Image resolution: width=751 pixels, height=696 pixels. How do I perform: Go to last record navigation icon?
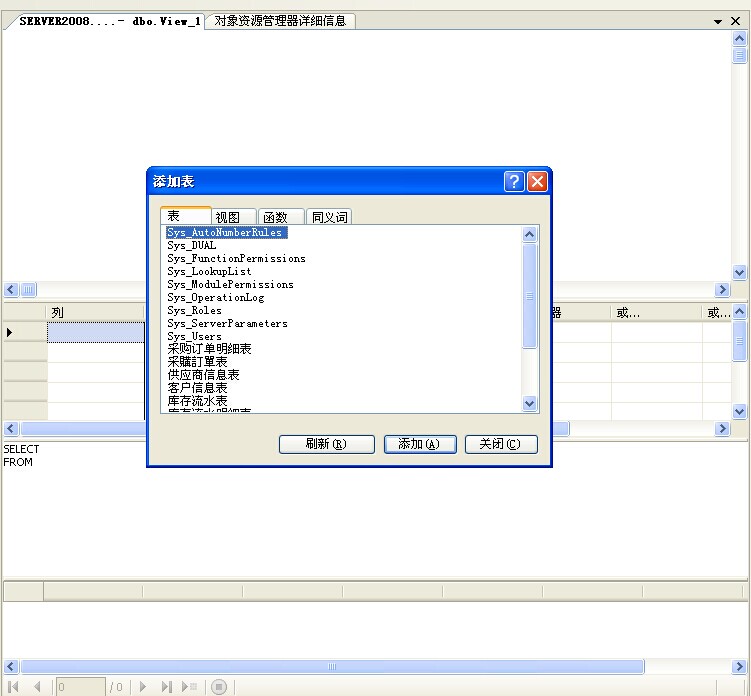[166, 686]
